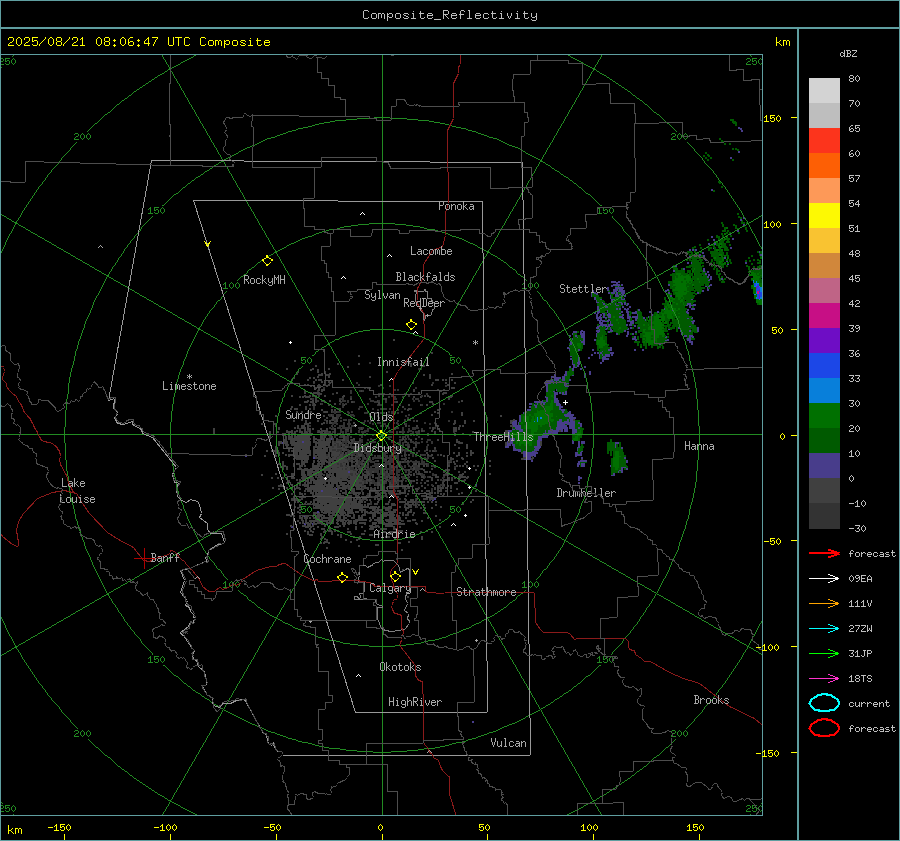The image size is (900, 841).
Task: Click the Stettler city label
Action: coord(583,289)
